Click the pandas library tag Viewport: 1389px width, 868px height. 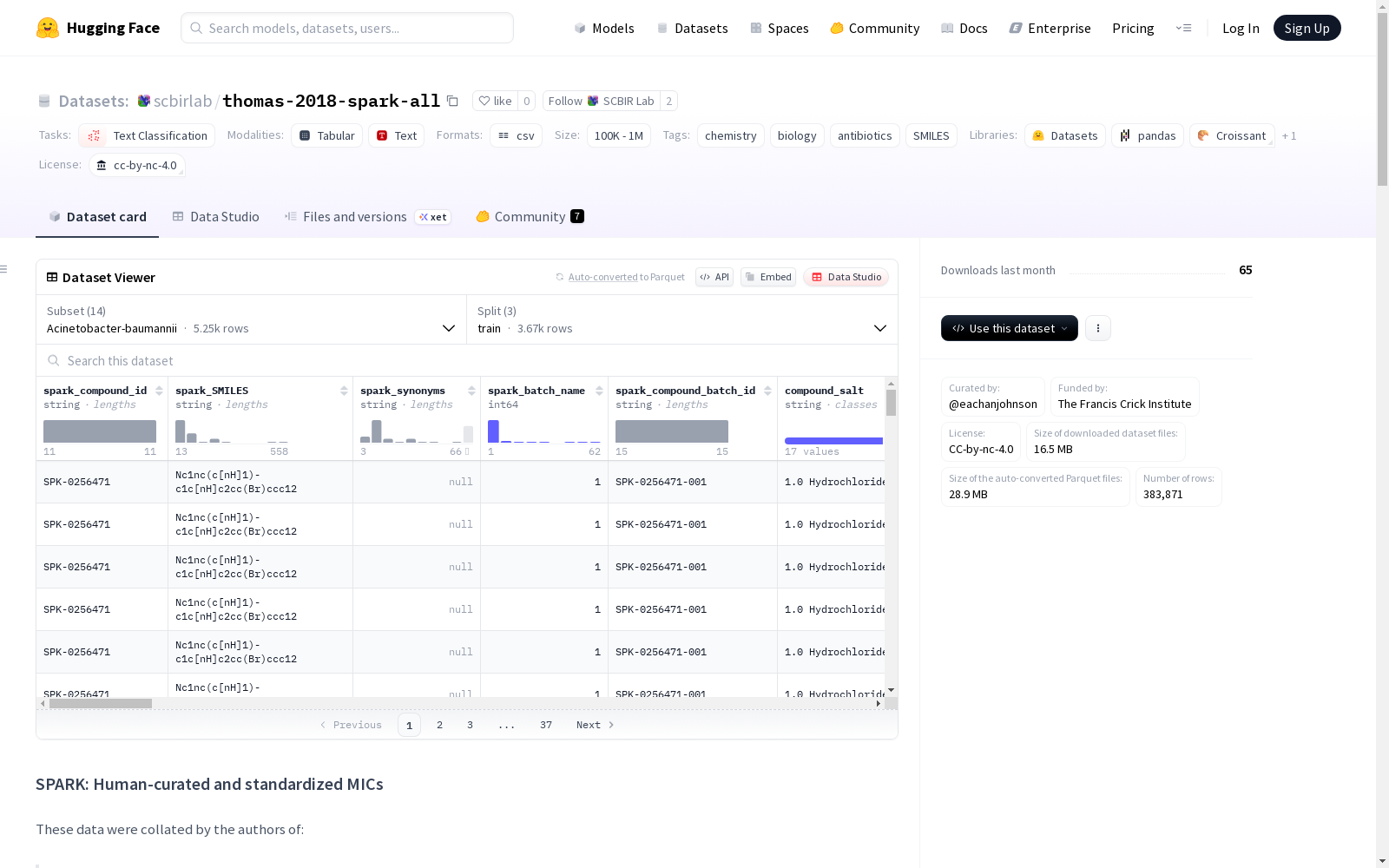pyautogui.click(x=1148, y=135)
